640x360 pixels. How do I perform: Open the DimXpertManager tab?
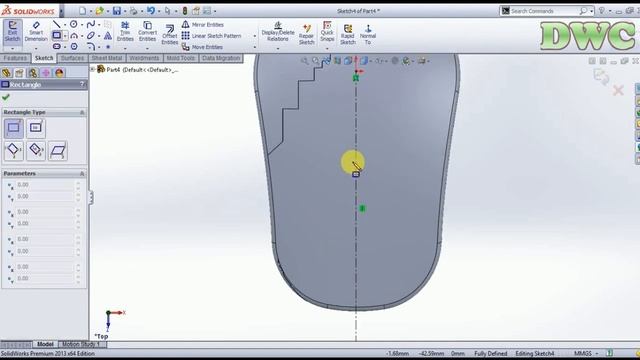tap(46, 73)
